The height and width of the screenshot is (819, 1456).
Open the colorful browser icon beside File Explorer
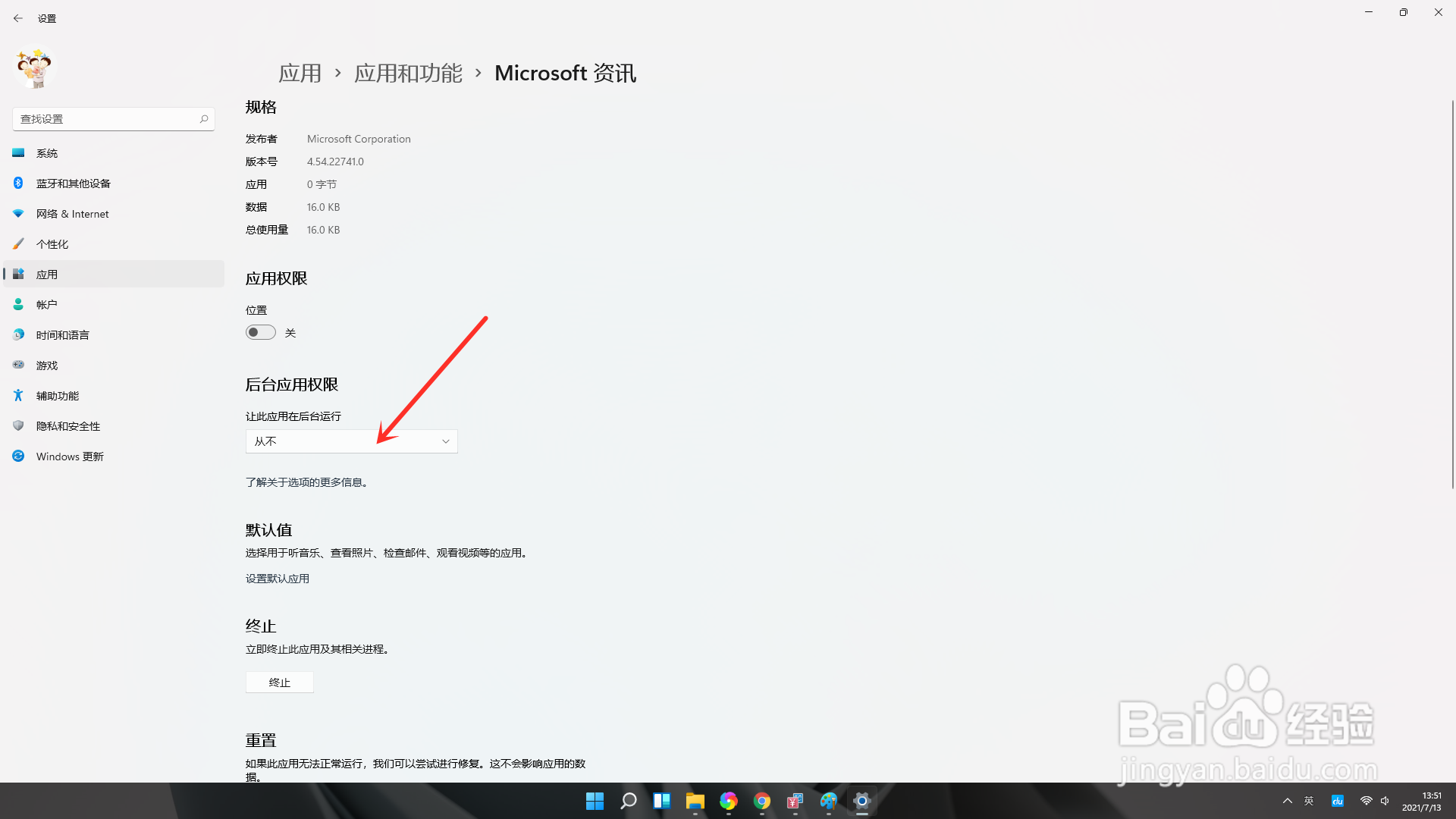(x=729, y=801)
